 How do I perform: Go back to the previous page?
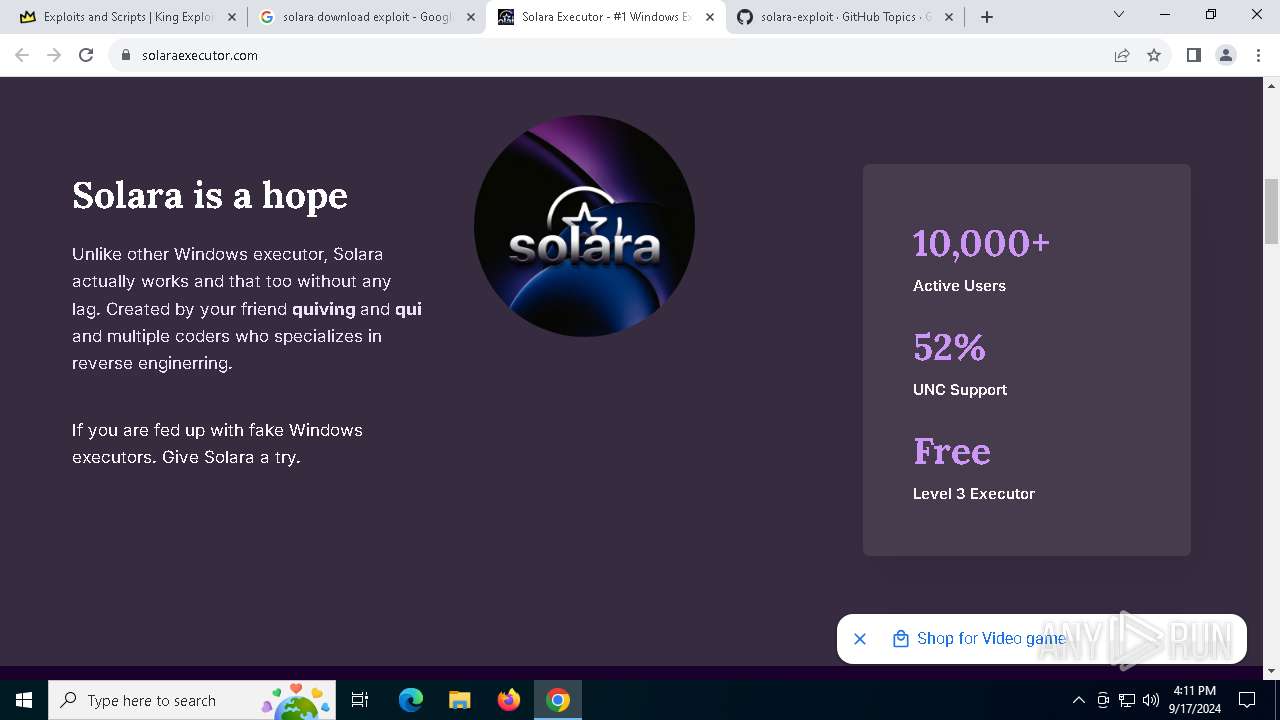coord(22,55)
